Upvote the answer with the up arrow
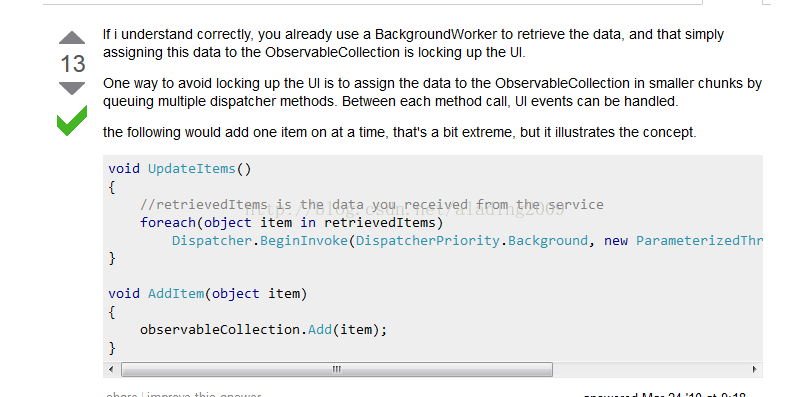Viewport: 791px width, 397px height. (72, 38)
